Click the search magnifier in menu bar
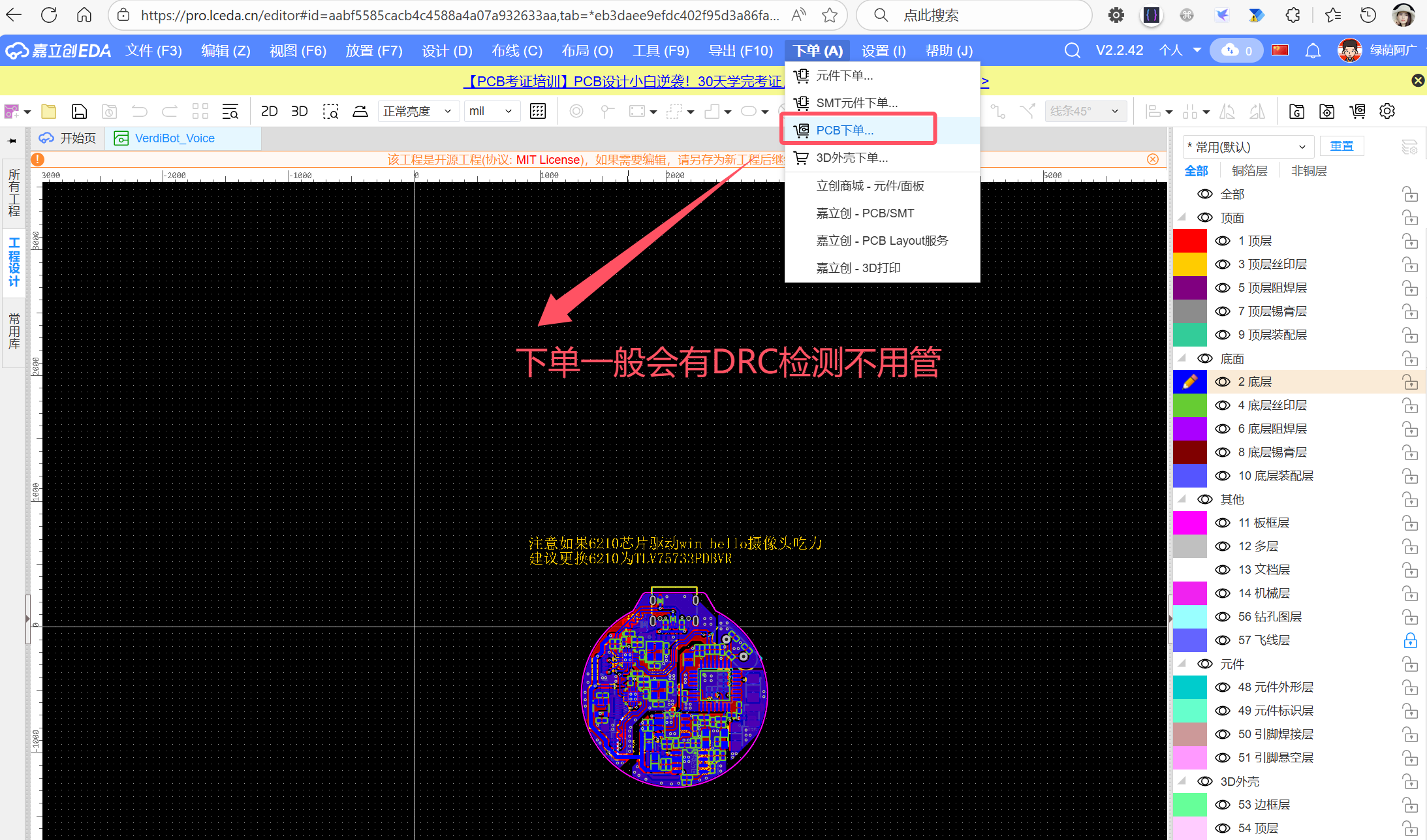The height and width of the screenshot is (840, 1427). pos(1072,51)
